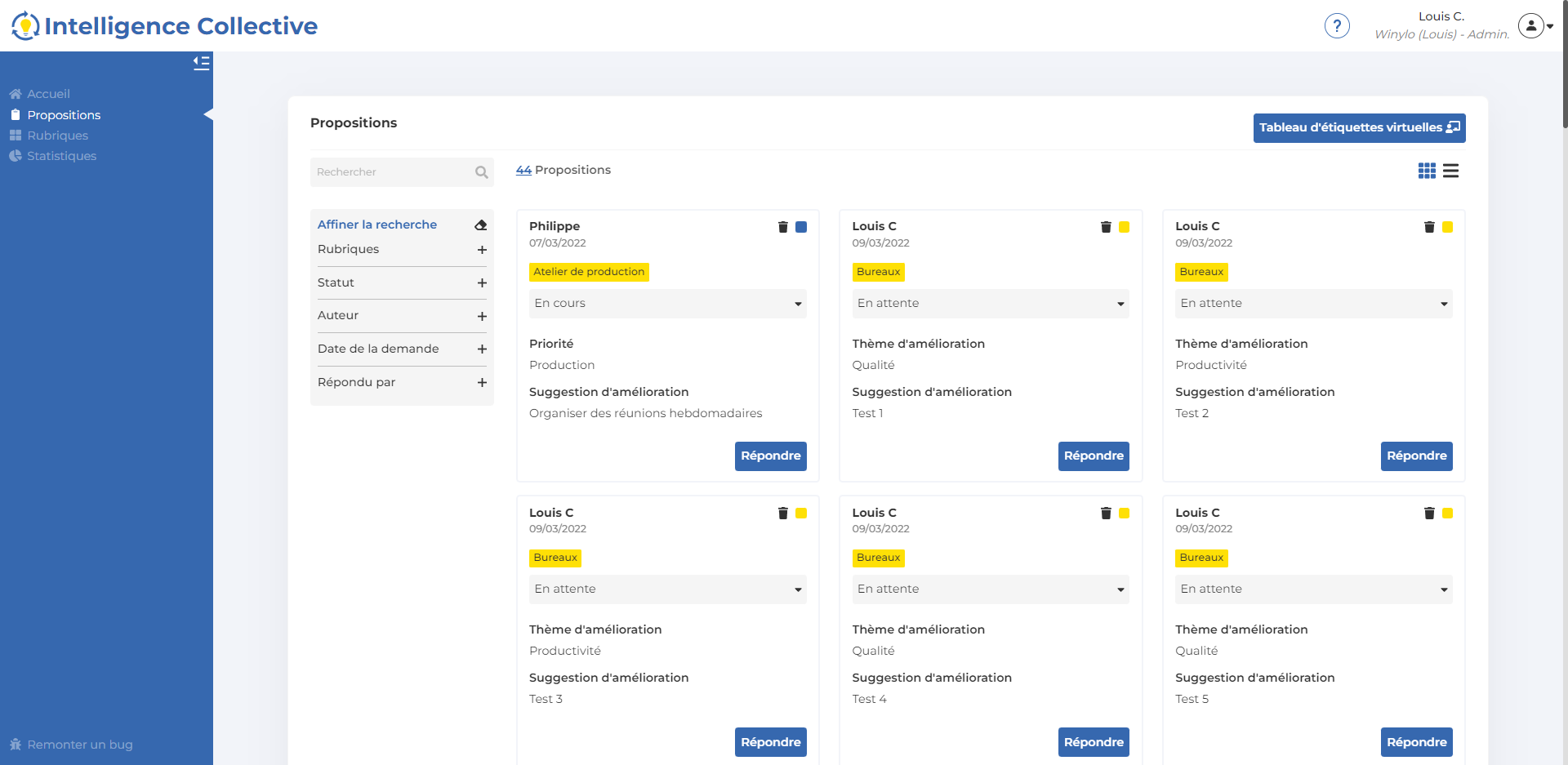This screenshot has width=1568, height=765.
Task: Delete the Test 2 proposition
Action: pyautogui.click(x=1429, y=227)
